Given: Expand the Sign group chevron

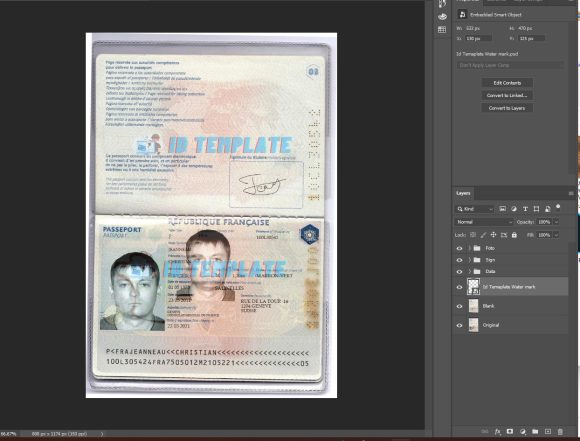Looking at the screenshot, I should pyautogui.click(x=469, y=260).
